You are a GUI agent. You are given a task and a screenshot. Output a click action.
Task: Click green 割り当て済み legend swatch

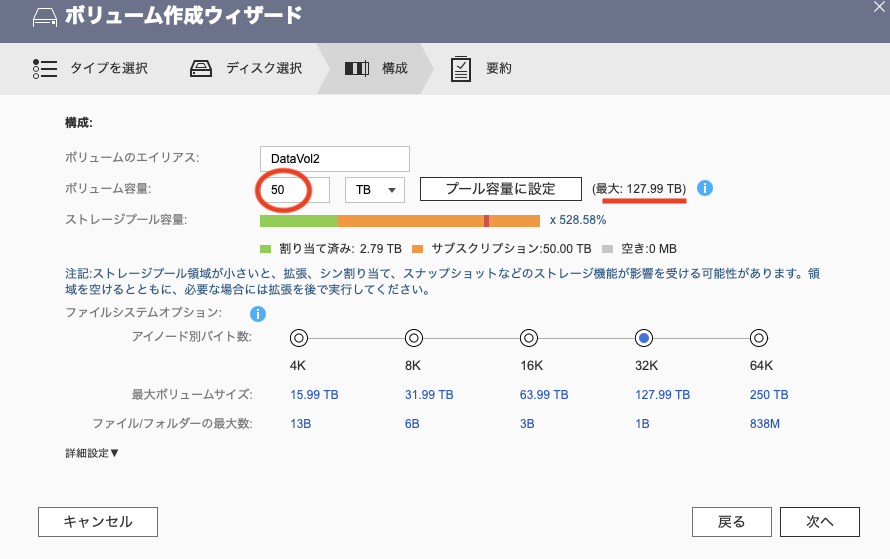coord(265,249)
